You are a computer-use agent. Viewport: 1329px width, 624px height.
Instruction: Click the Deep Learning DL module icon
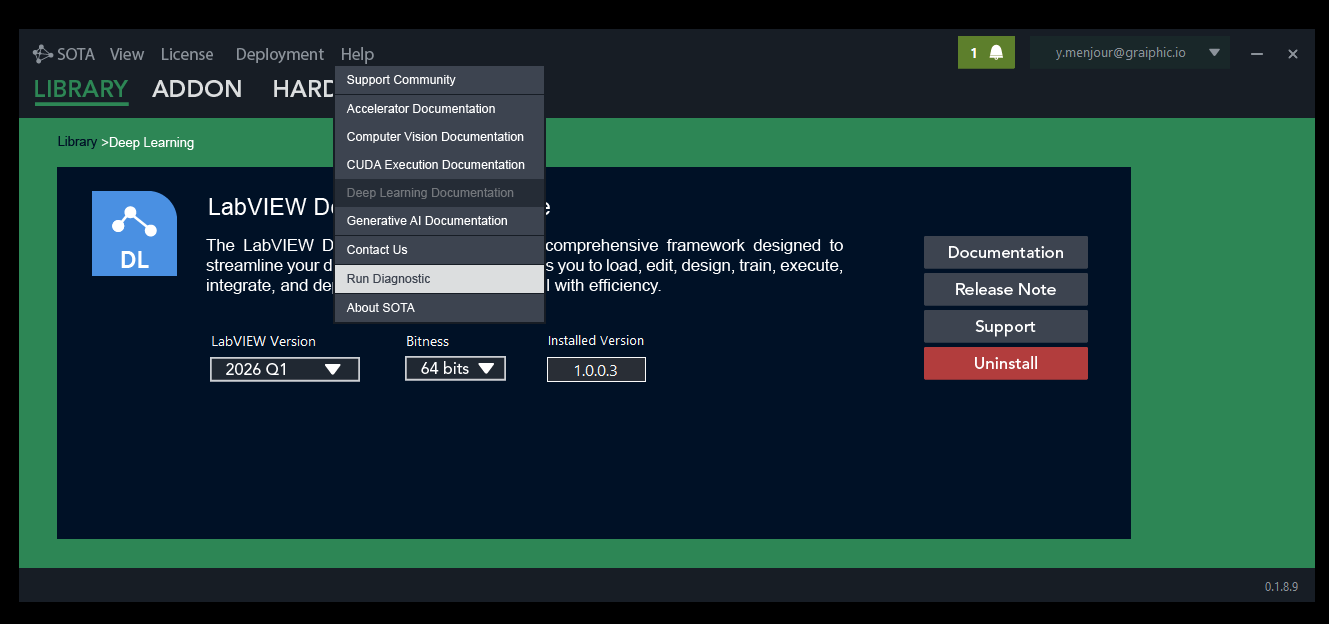[x=134, y=233]
